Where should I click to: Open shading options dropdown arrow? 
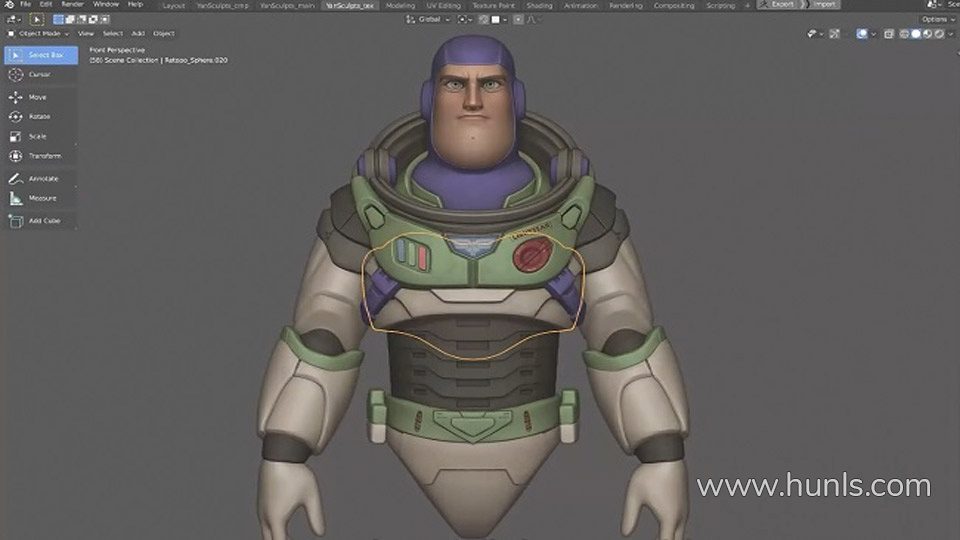click(x=951, y=34)
